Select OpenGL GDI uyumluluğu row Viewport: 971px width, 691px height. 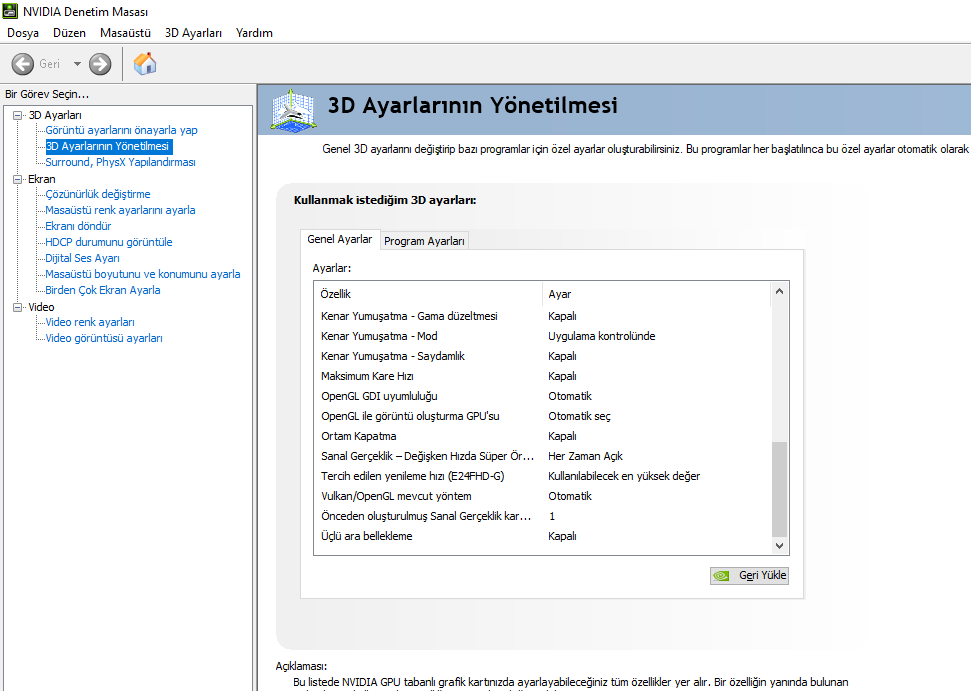(x=543, y=396)
